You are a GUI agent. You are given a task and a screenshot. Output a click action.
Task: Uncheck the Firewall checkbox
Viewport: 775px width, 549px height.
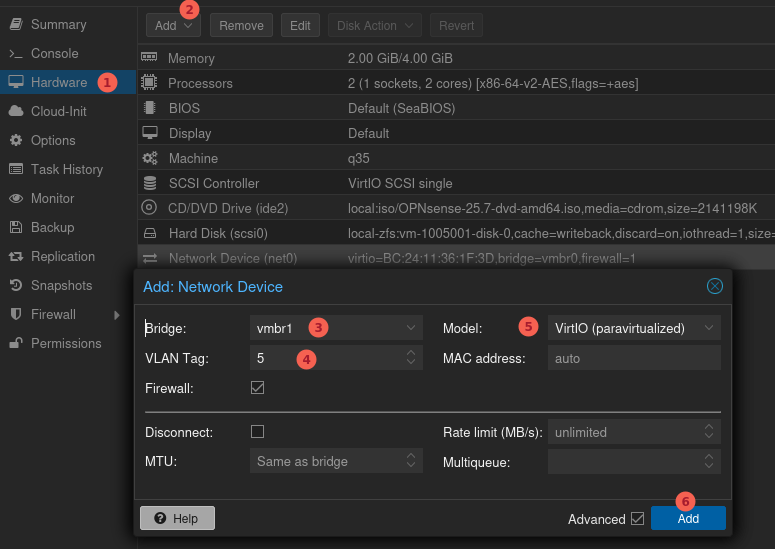coord(258,387)
